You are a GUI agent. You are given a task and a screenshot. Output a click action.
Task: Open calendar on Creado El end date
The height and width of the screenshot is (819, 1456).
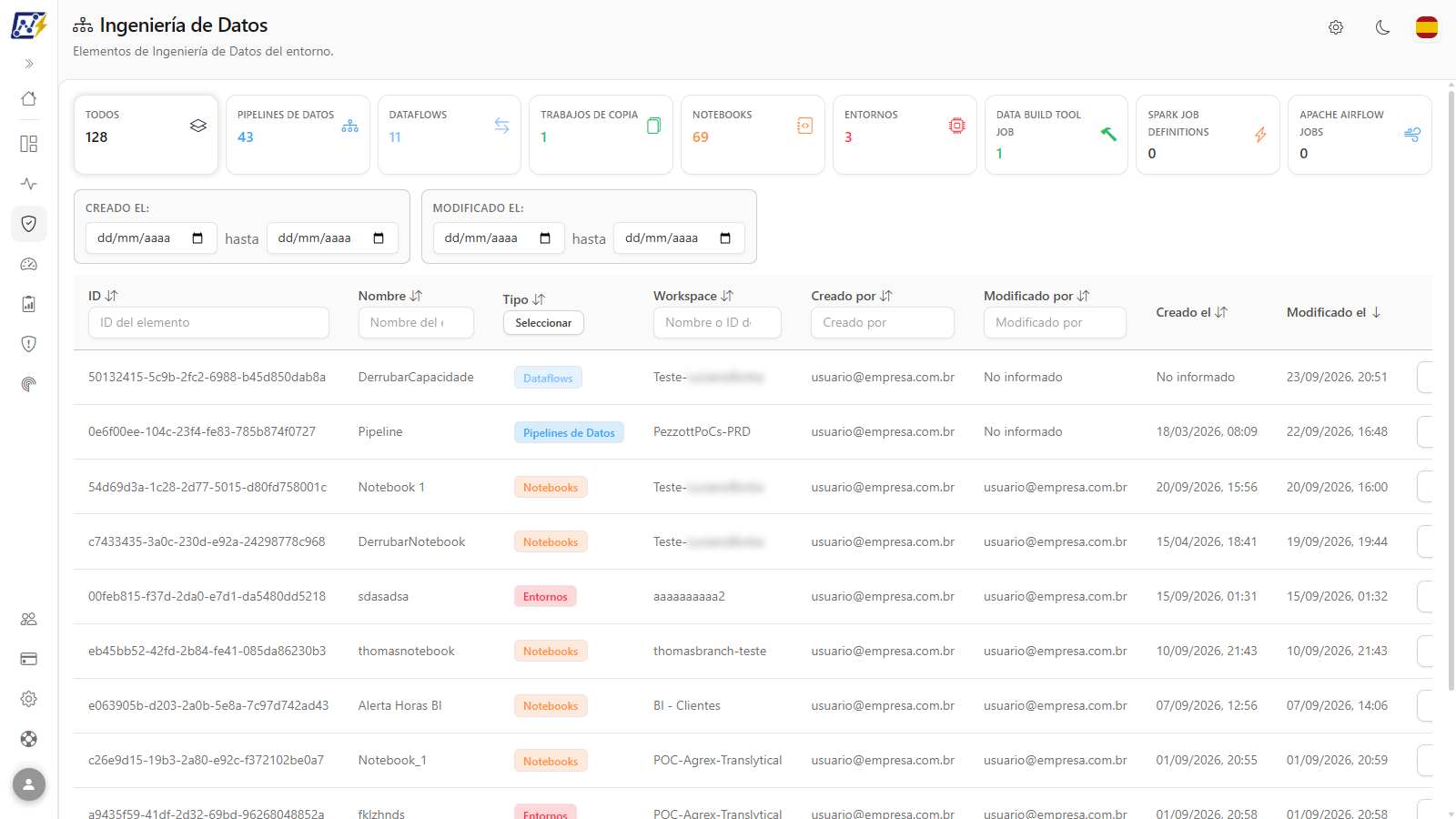pos(379,238)
